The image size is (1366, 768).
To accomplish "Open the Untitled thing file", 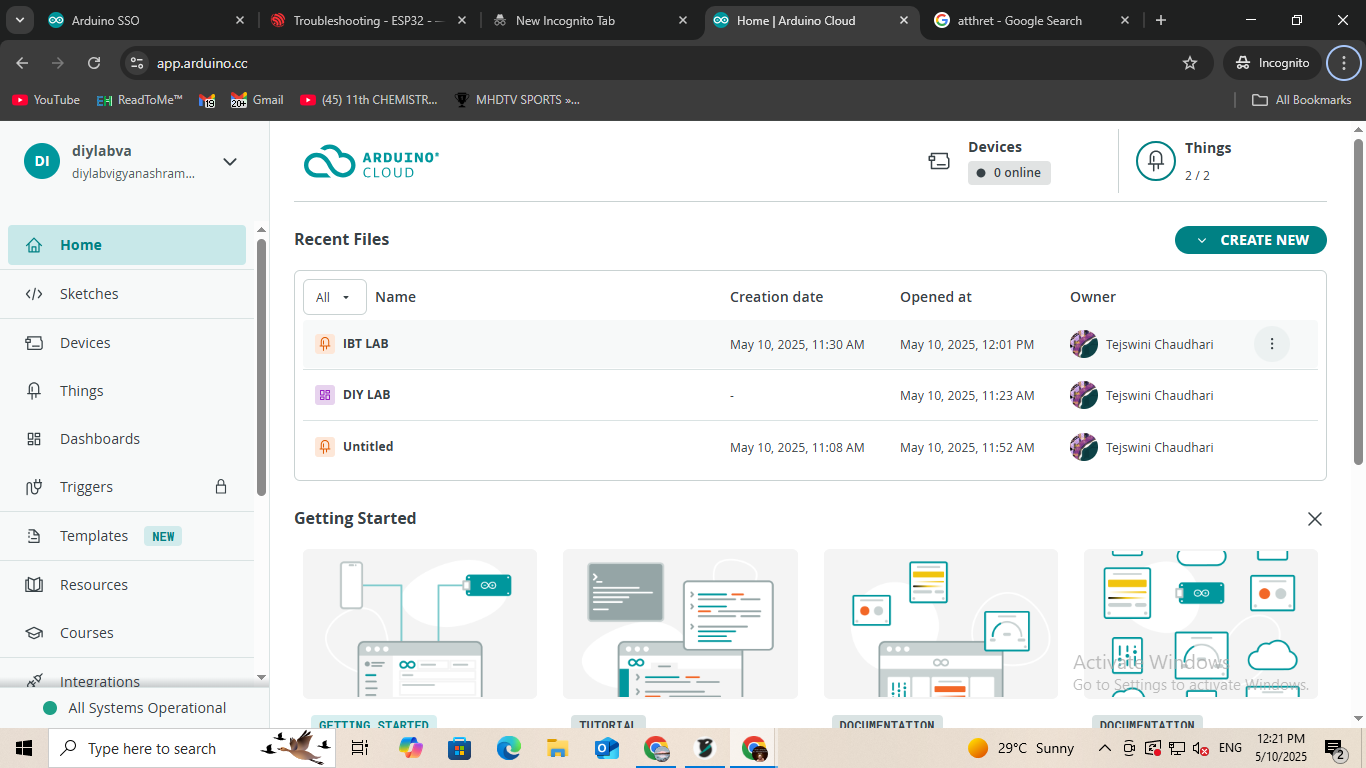I will [368, 447].
